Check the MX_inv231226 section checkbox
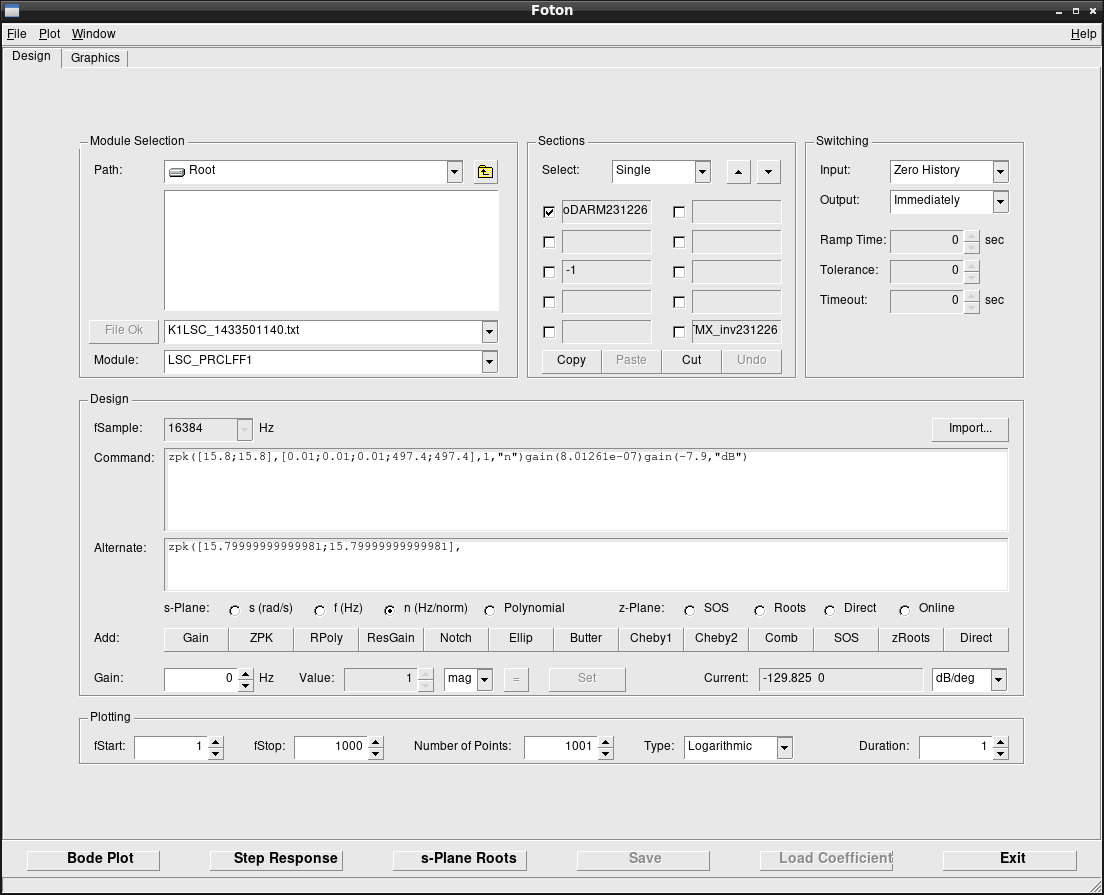This screenshot has width=1104, height=895. pos(679,332)
